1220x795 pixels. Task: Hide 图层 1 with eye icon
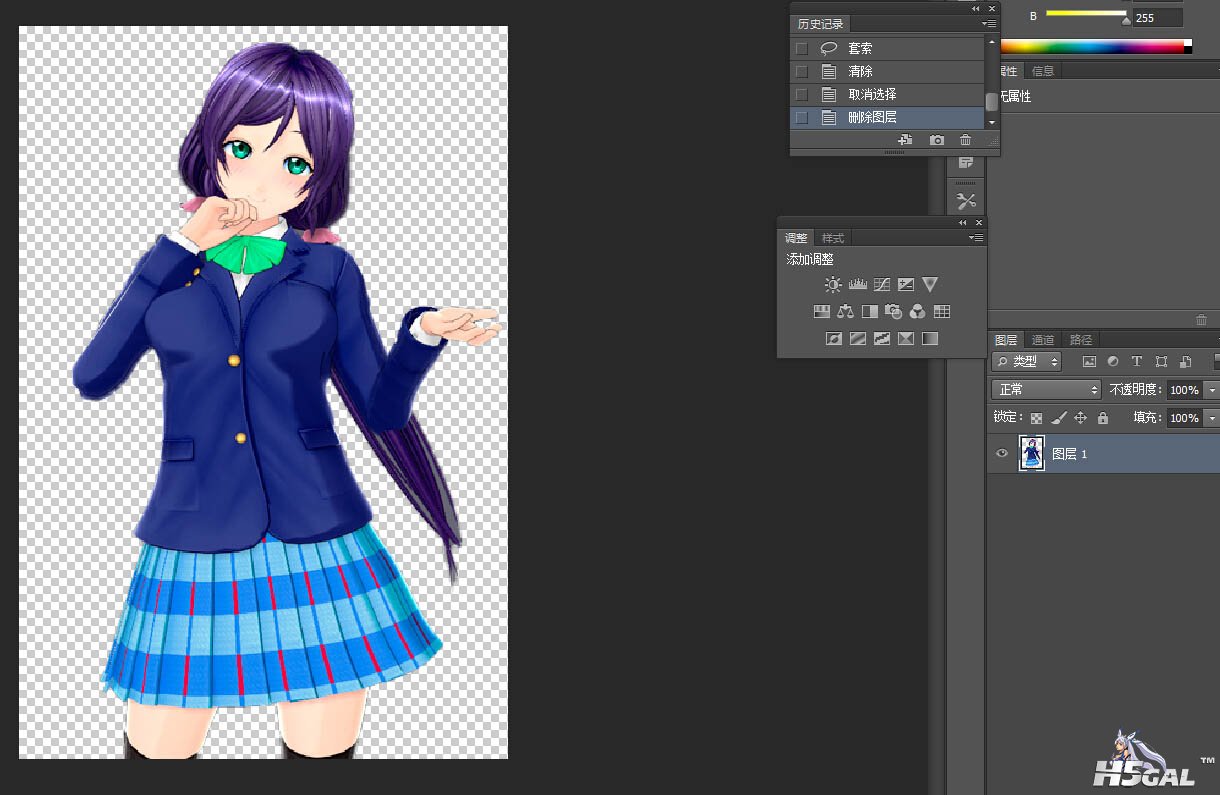(1002, 454)
